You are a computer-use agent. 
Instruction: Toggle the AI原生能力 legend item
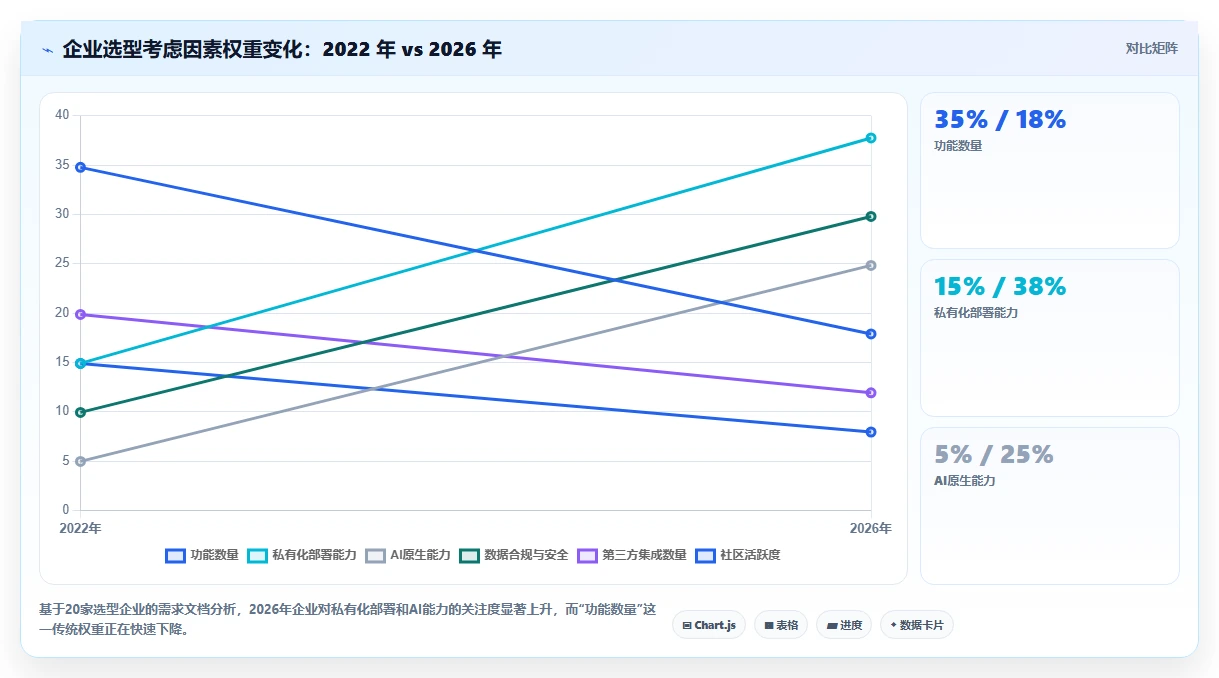click(408, 555)
